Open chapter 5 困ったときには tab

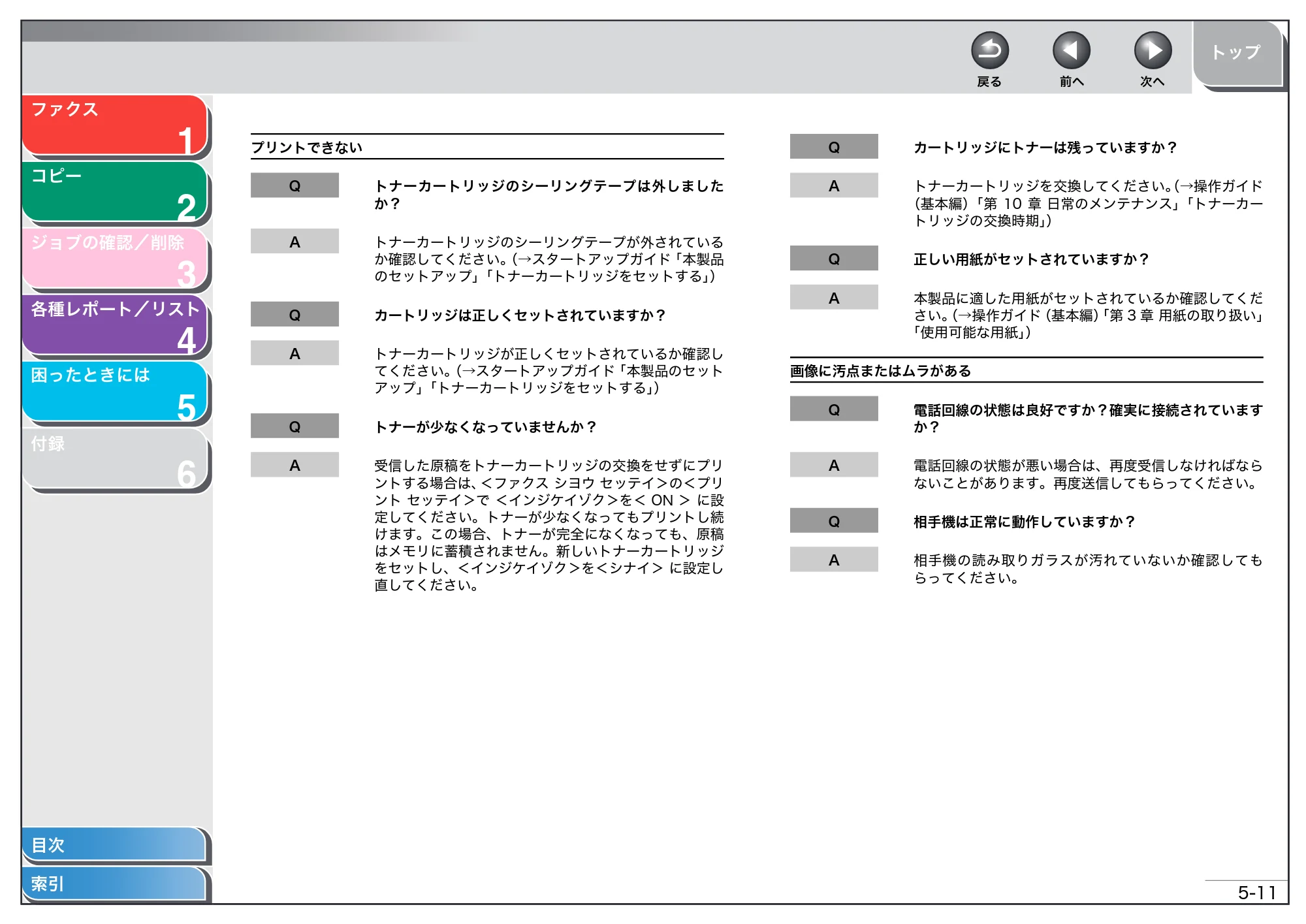coord(115,391)
